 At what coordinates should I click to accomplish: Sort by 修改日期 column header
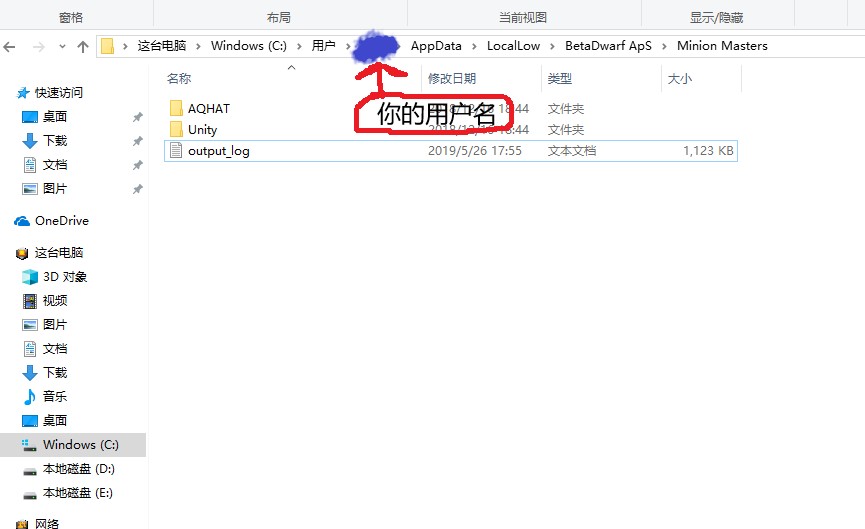(x=452, y=78)
